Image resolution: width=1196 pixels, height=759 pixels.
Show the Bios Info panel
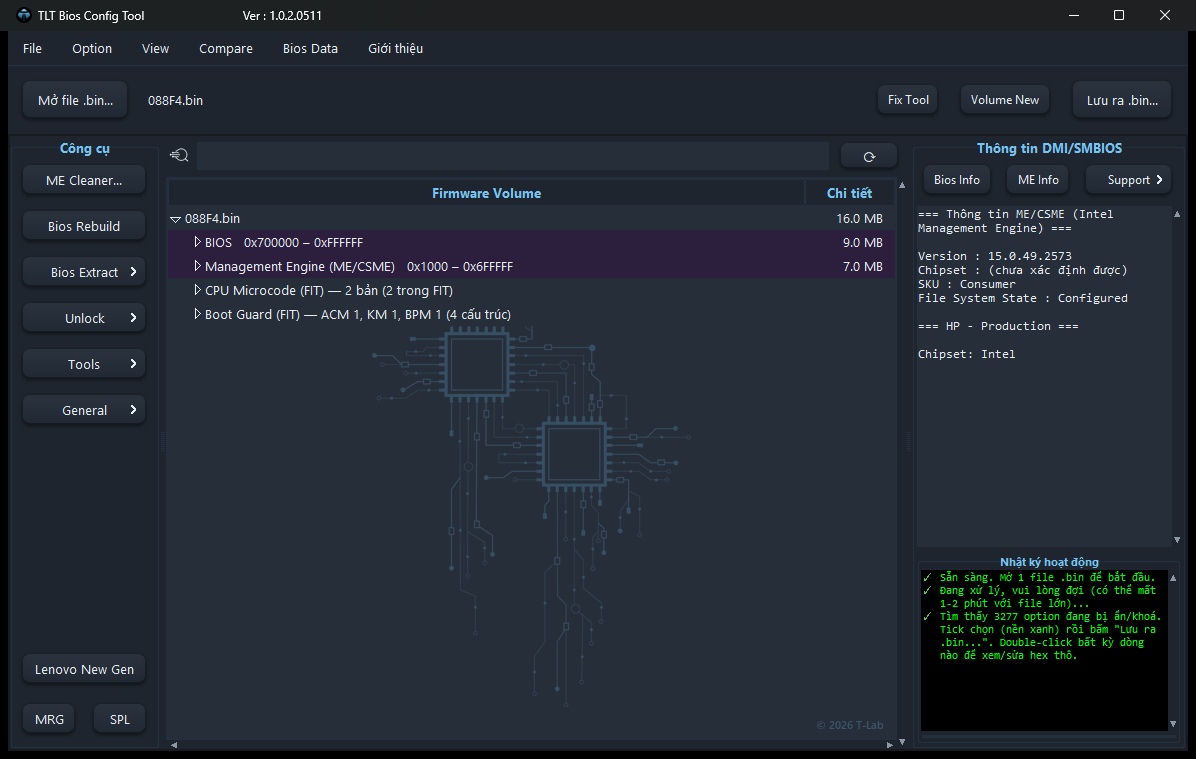point(956,180)
